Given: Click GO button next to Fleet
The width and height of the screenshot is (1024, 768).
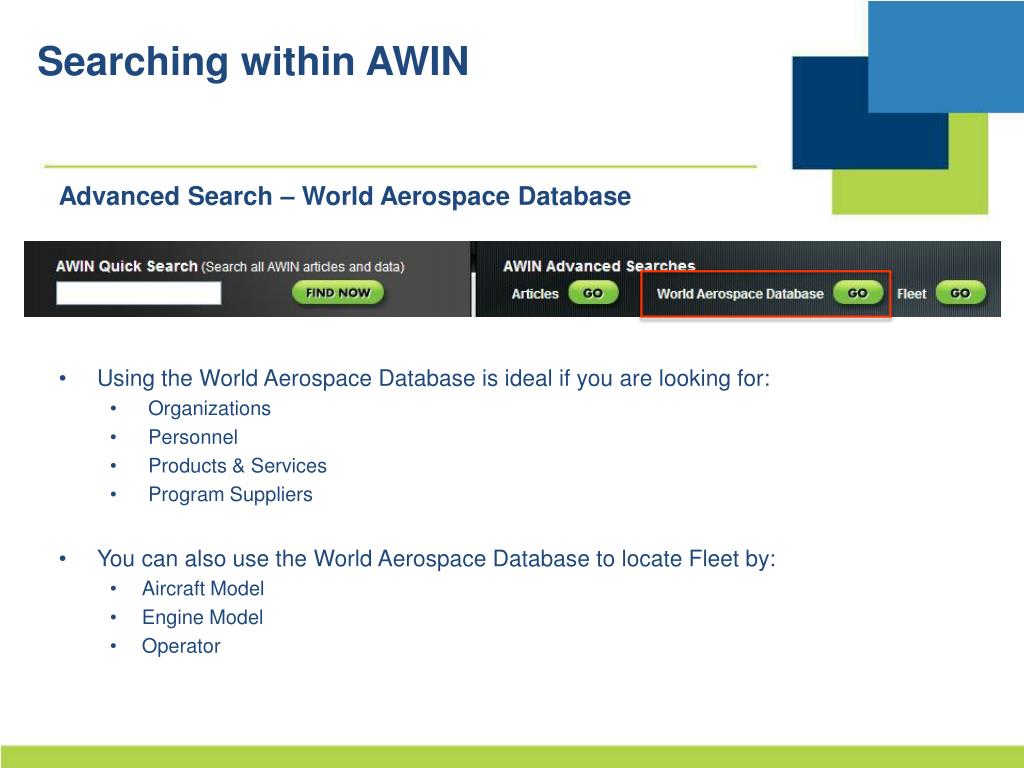Looking at the screenshot, I should (960, 293).
